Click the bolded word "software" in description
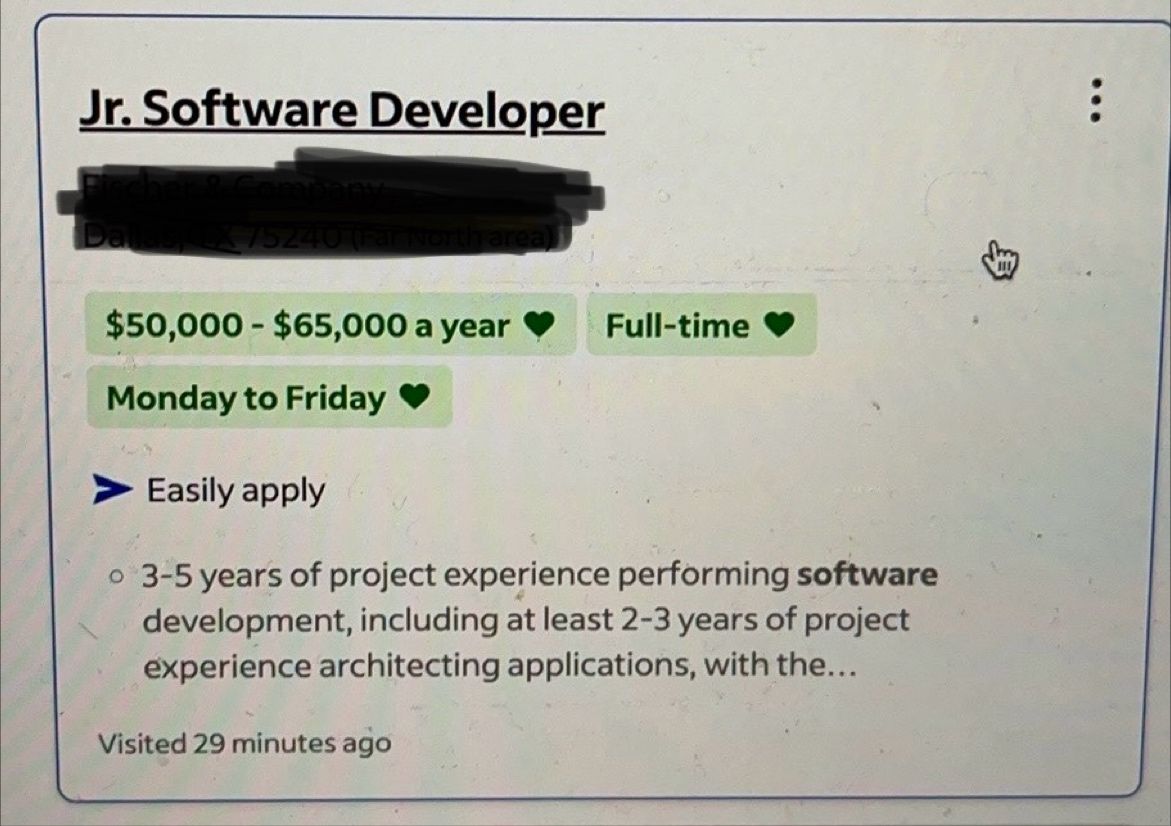The image size is (1171, 826). pyautogui.click(x=867, y=574)
